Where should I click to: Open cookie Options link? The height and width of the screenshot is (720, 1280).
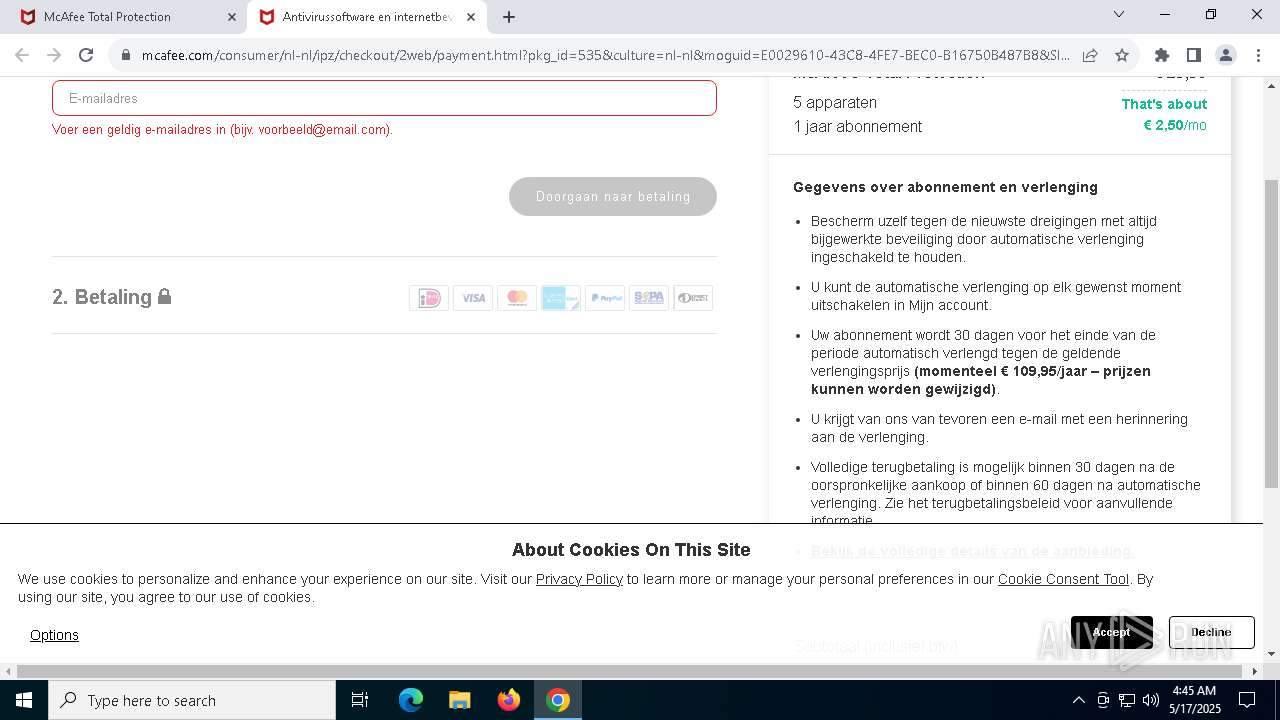pos(54,635)
